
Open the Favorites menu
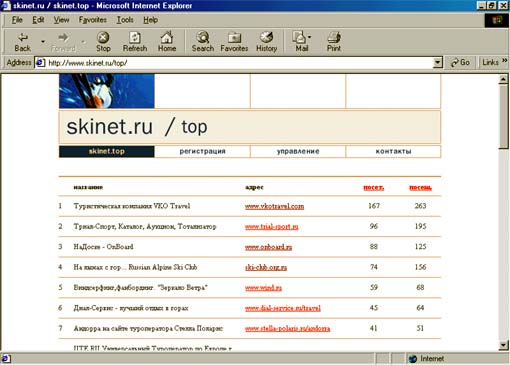(93, 20)
